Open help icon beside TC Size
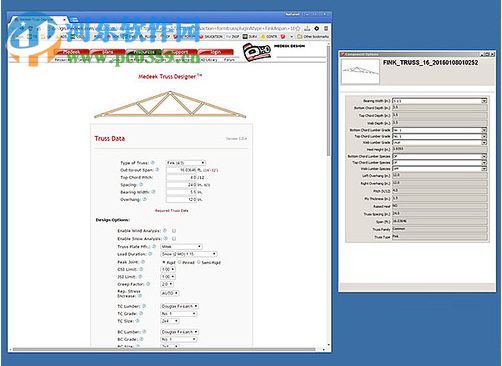 (x=137, y=321)
